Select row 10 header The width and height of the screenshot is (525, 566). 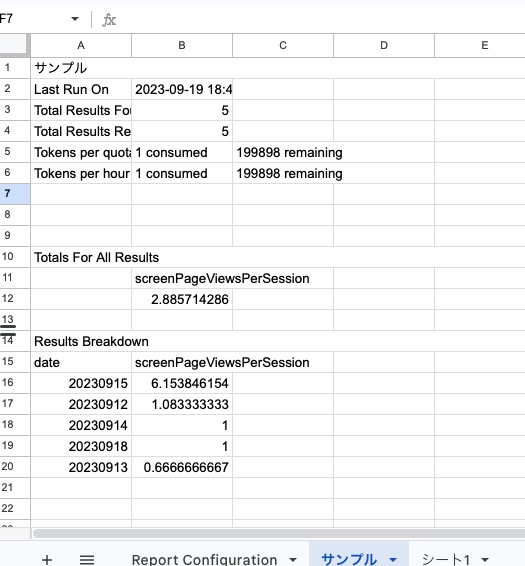click(x=15, y=257)
